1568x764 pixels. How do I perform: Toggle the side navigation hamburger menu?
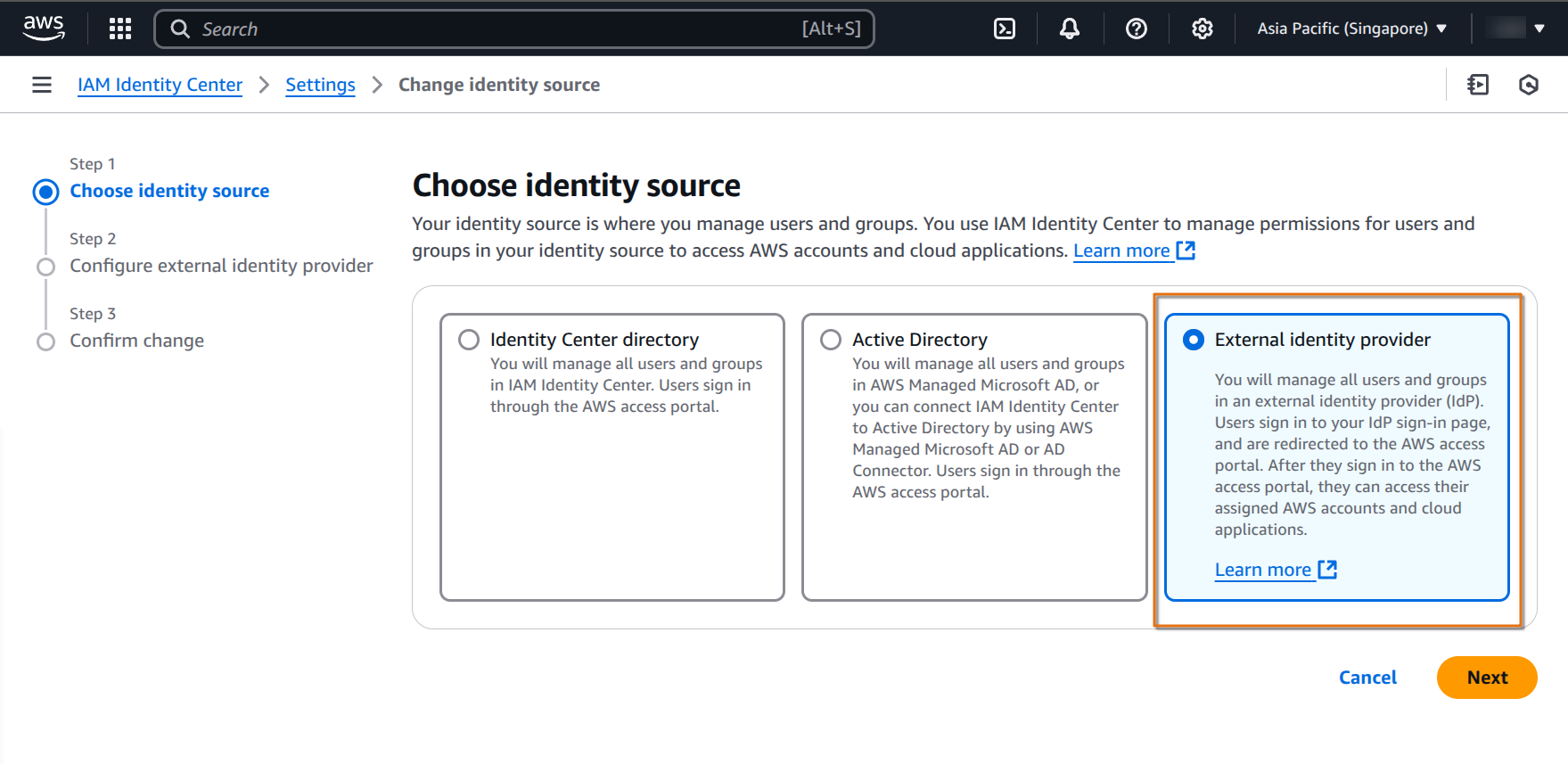[42, 85]
